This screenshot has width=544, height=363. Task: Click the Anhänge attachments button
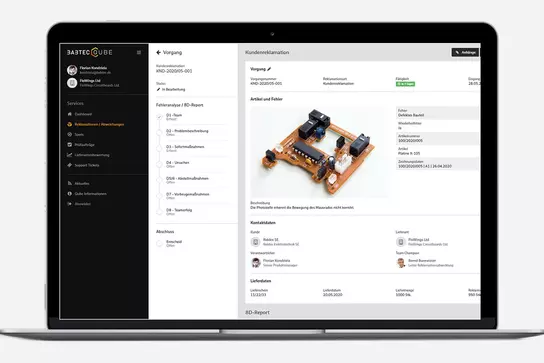tap(465, 52)
